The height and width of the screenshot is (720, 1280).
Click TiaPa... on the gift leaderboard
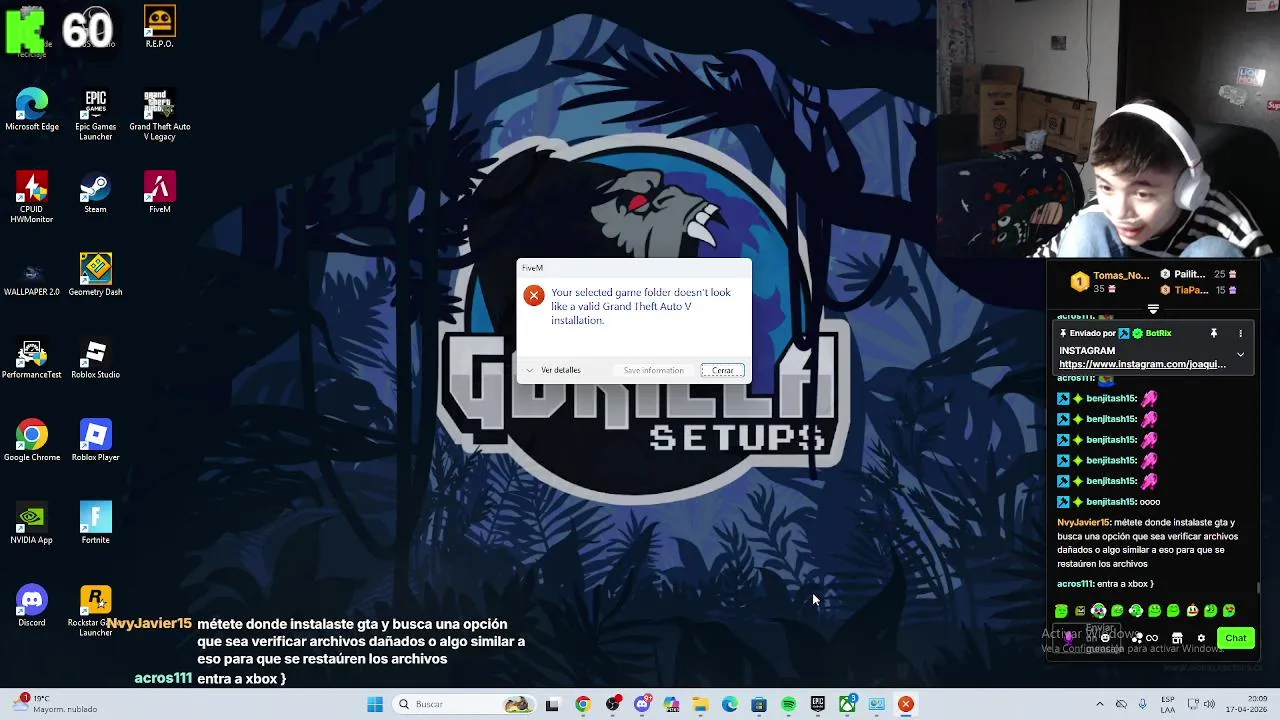point(1190,290)
